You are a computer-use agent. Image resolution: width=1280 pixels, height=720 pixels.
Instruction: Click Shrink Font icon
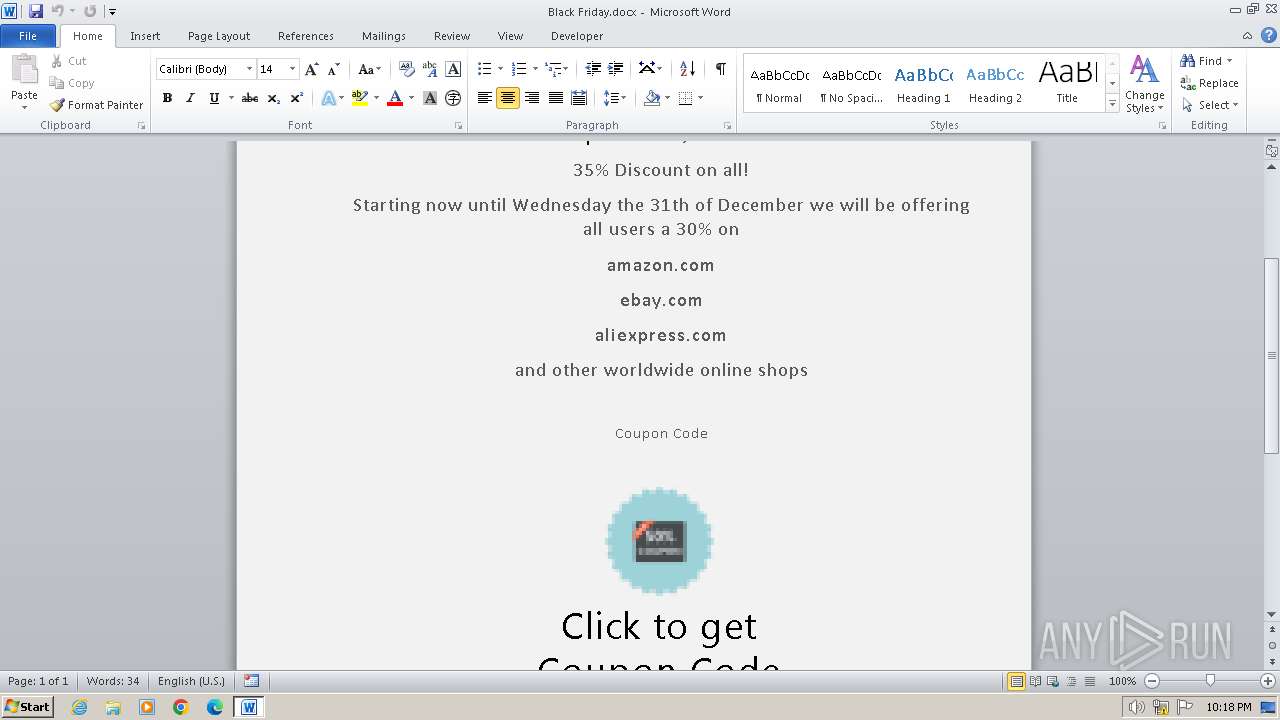coord(334,69)
